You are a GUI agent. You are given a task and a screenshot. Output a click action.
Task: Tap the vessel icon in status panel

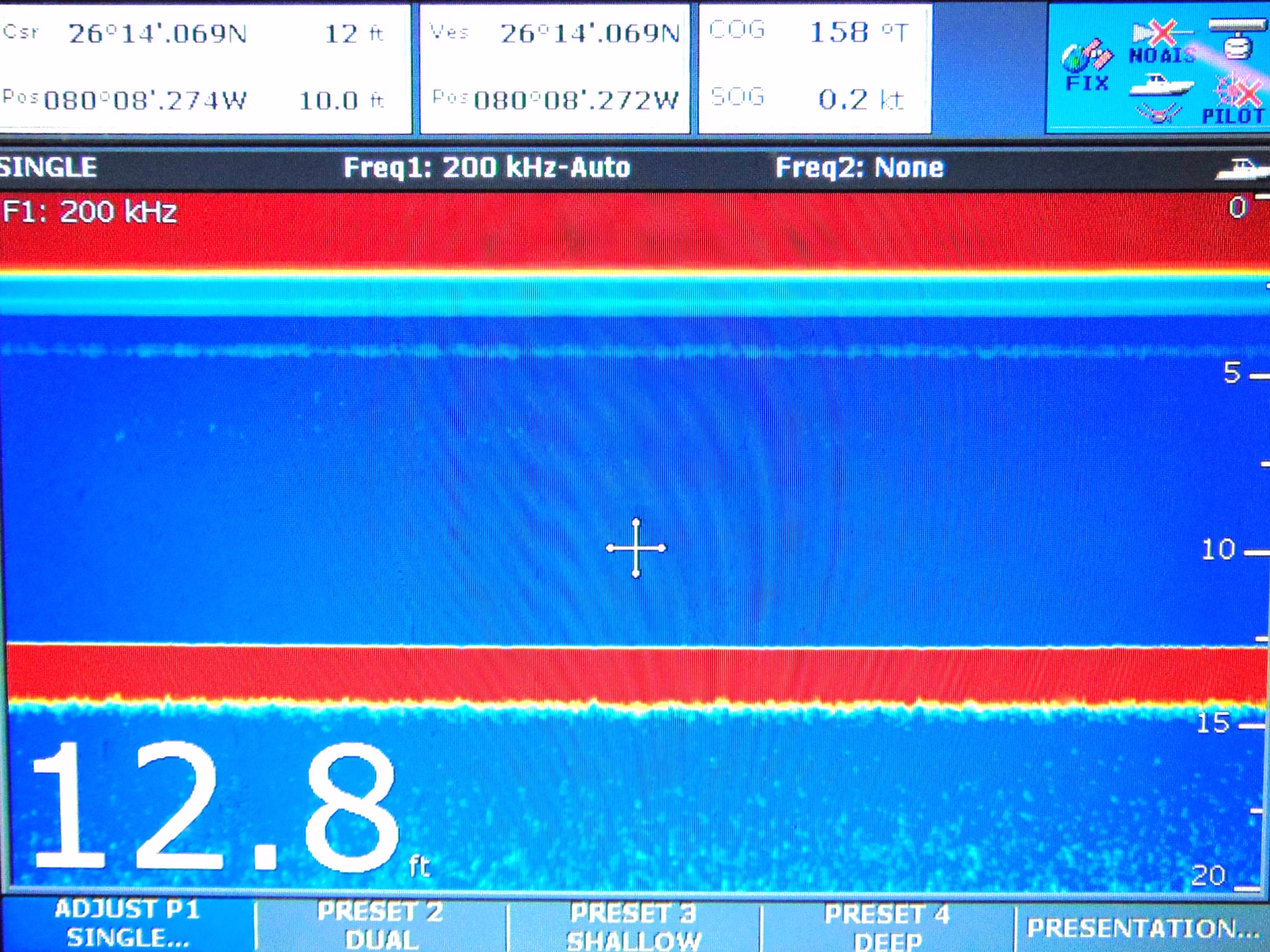1160,97
